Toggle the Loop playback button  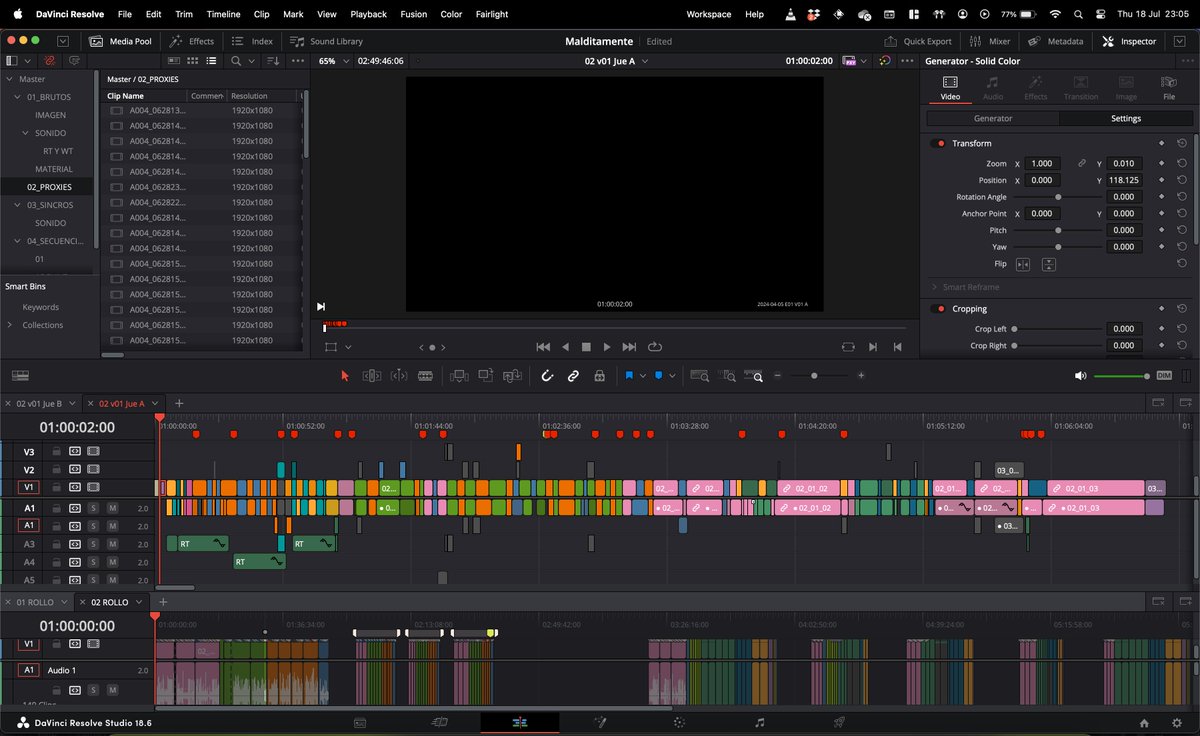pos(655,347)
